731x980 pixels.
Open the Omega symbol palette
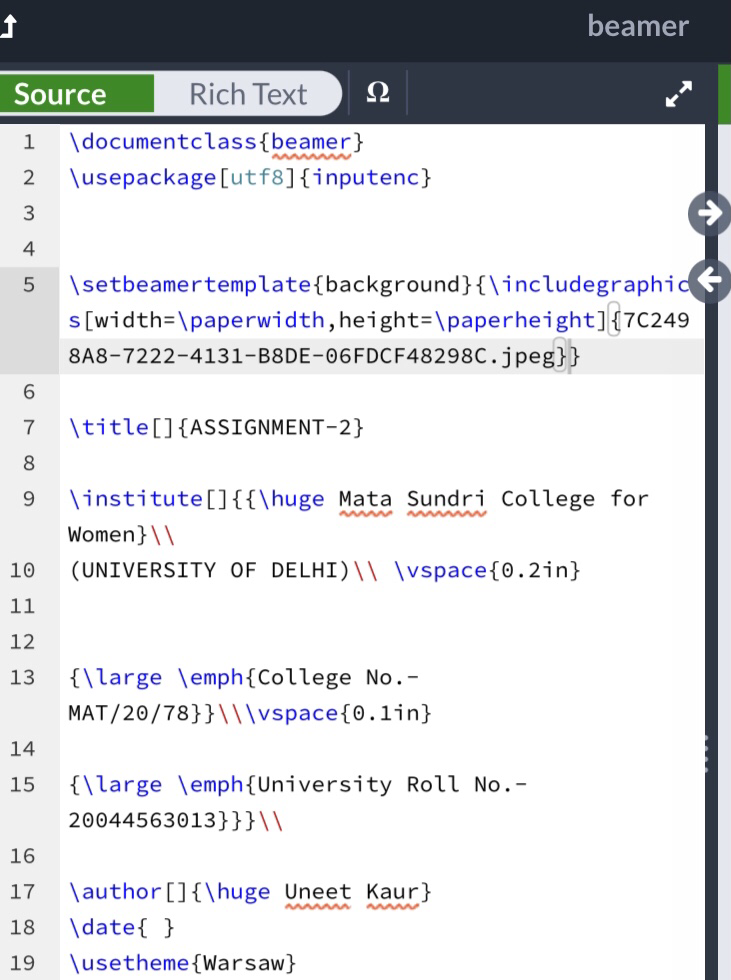377,92
